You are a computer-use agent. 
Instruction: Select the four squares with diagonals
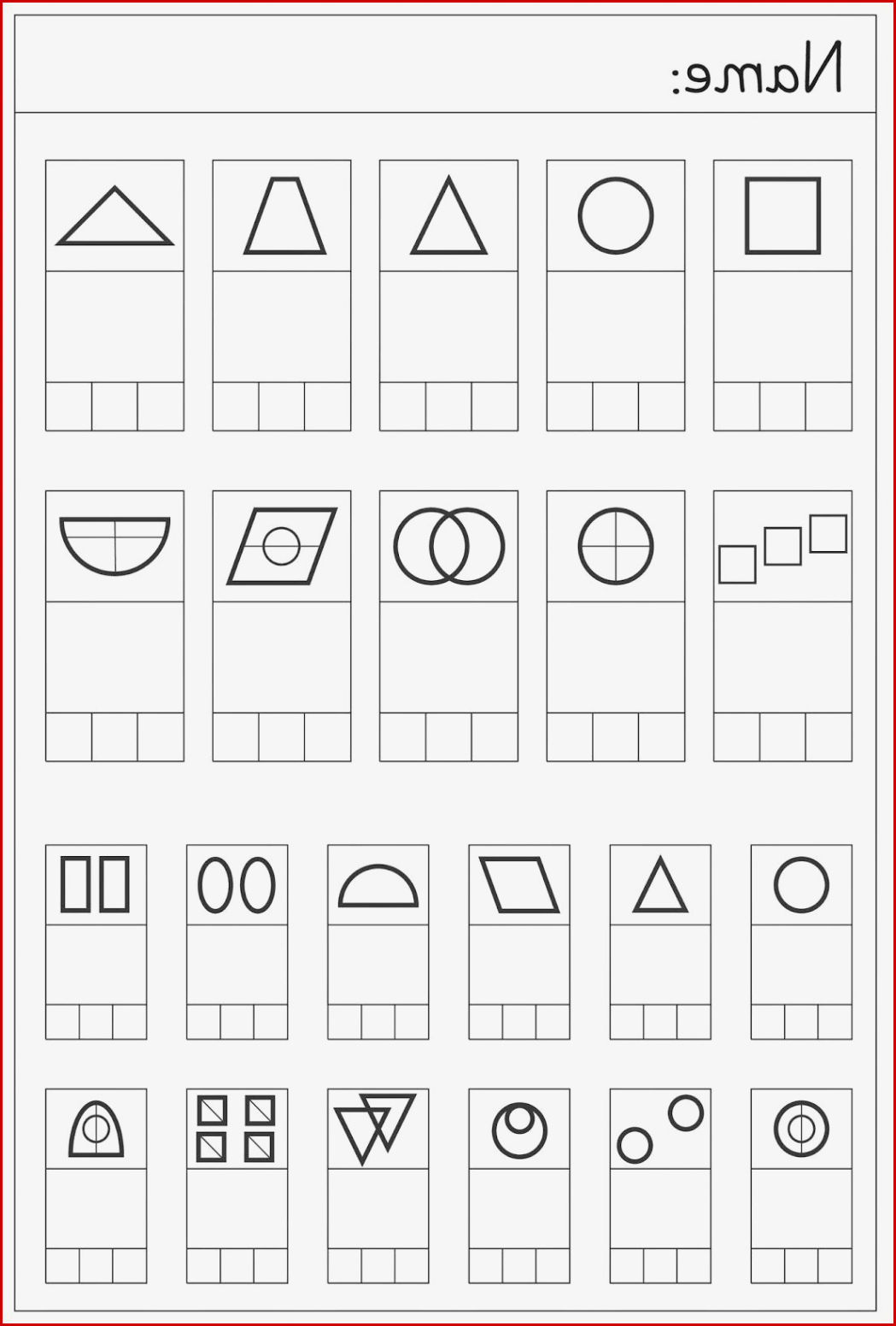236,1129
